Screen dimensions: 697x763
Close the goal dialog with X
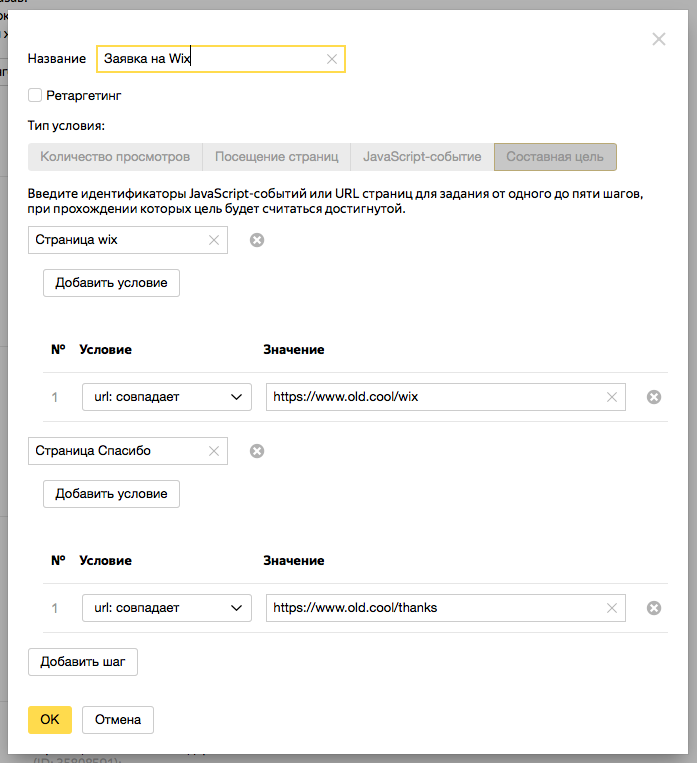(x=658, y=40)
